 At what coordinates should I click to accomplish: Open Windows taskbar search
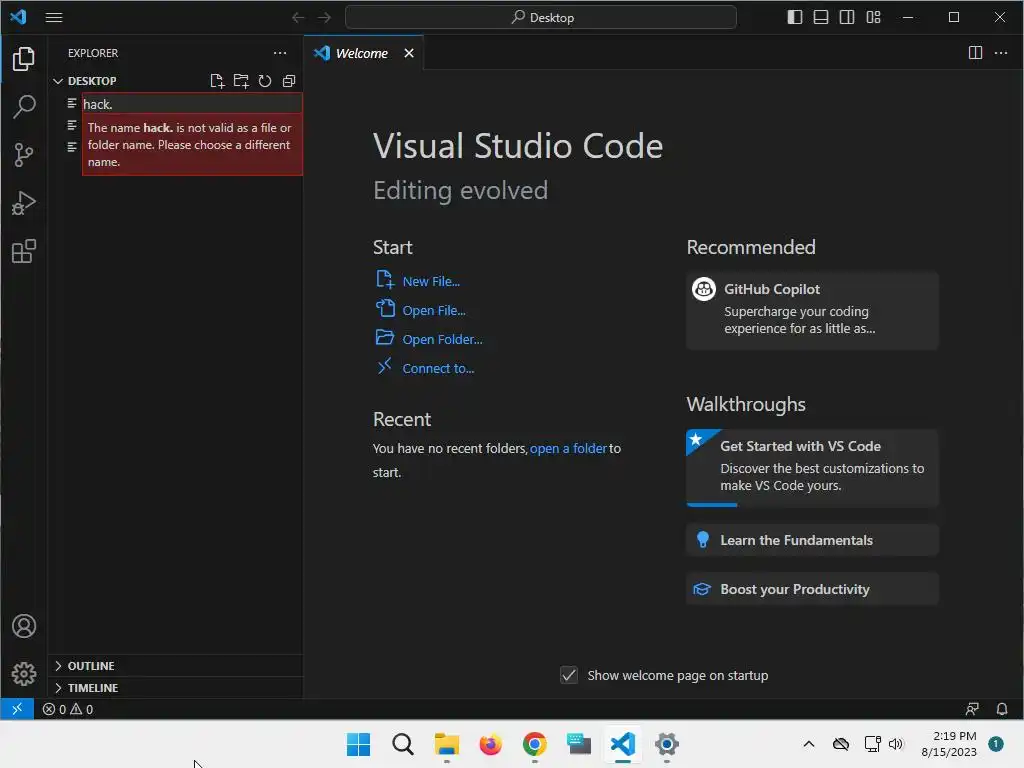pos(402,744)
